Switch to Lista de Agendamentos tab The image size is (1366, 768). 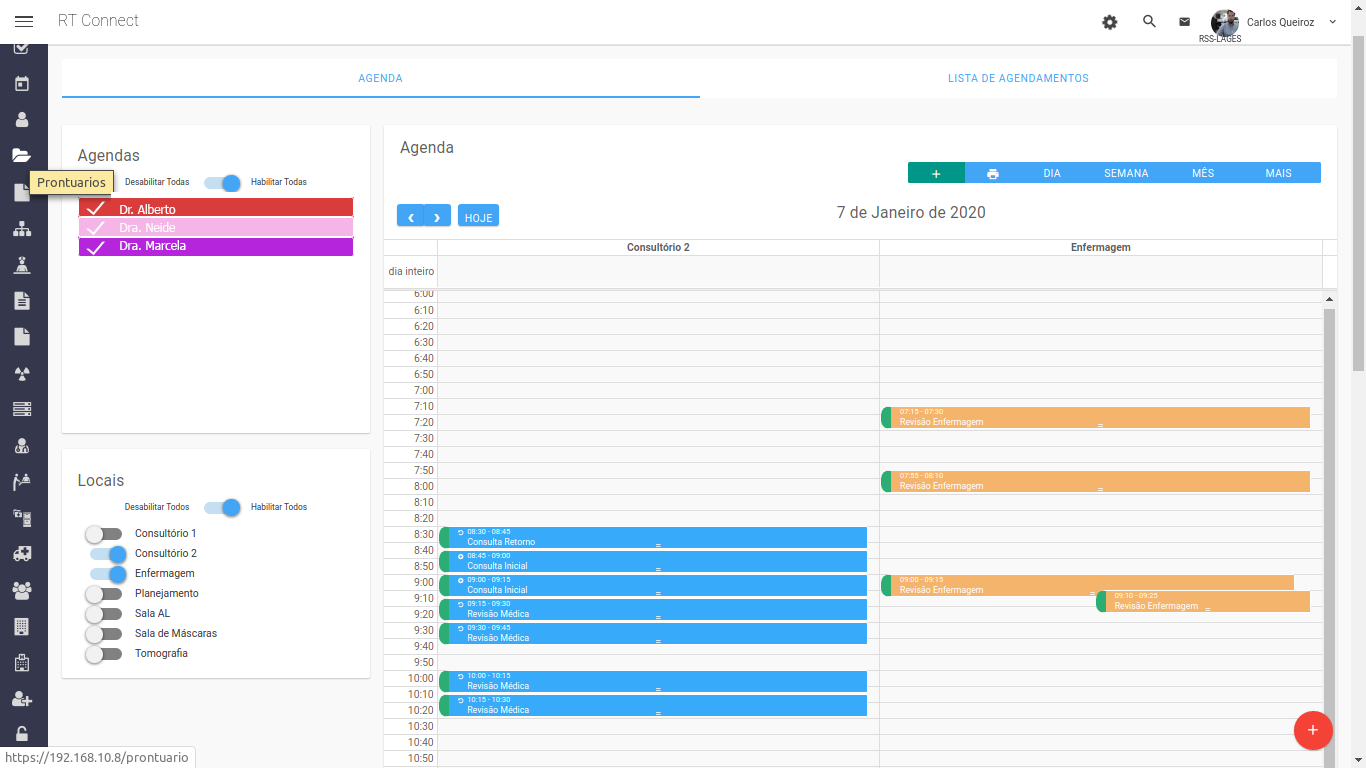(1018, 78)
